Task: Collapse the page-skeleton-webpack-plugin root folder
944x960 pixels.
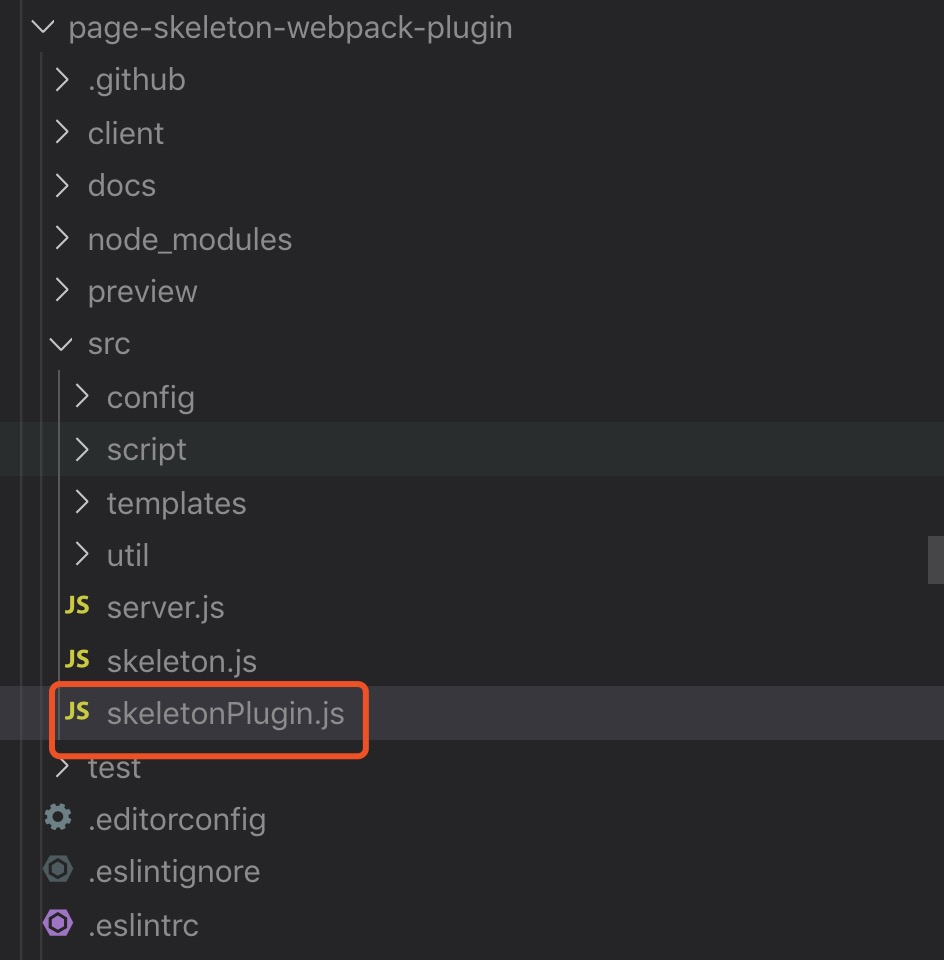Action: click(x=43, y=27)
